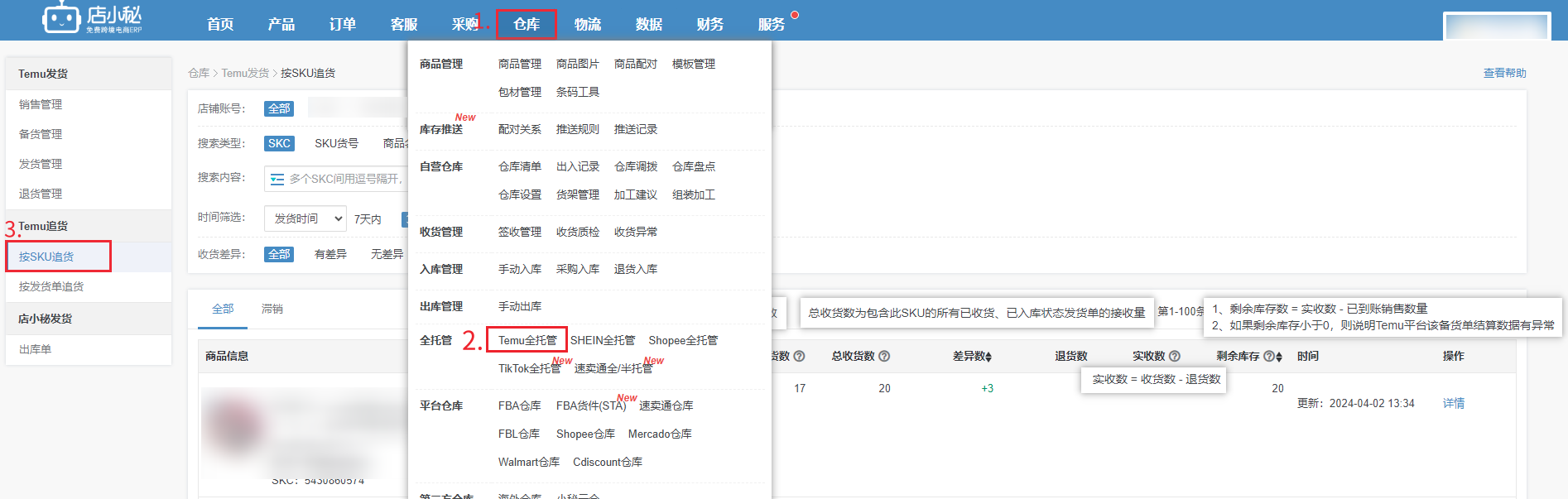The width and height of the screenshot is (1568, 499).
Task: Switch to the 全部 results tab
Action: 223,309
